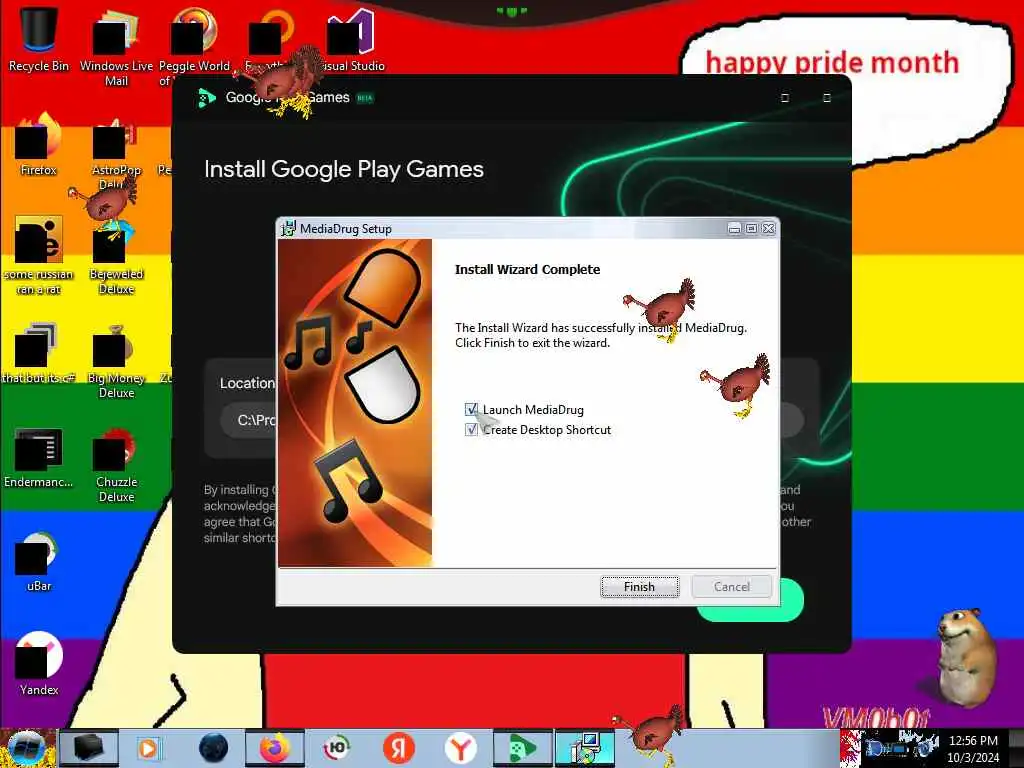Click the tray icons beside the clock
Viewport: 1024px width, 768px height.
point(901,748)
